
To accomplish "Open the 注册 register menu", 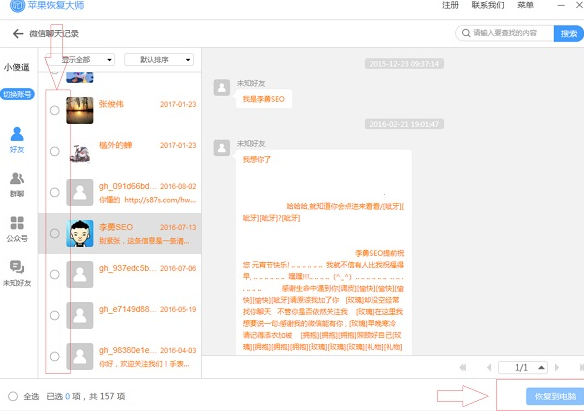I will [x=450, y=5].
